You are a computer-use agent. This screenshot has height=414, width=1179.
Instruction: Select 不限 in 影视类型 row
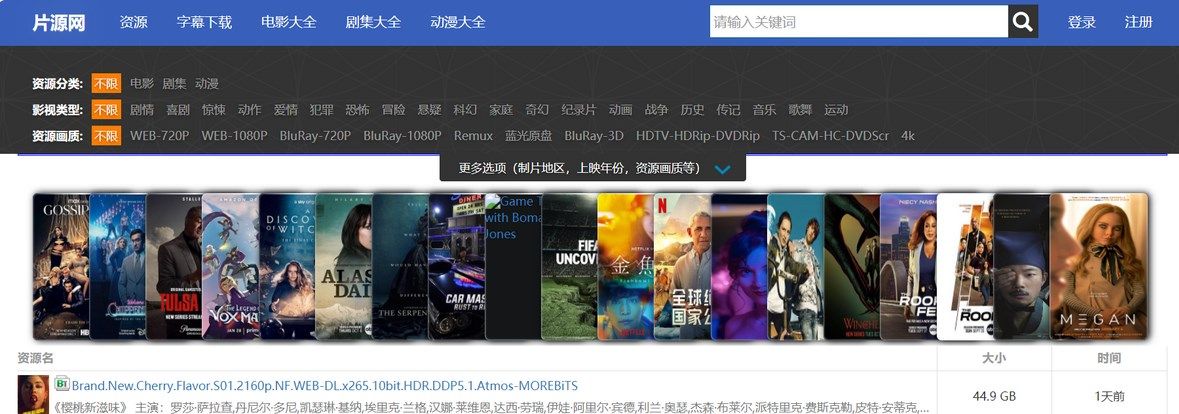coord(106,110)
